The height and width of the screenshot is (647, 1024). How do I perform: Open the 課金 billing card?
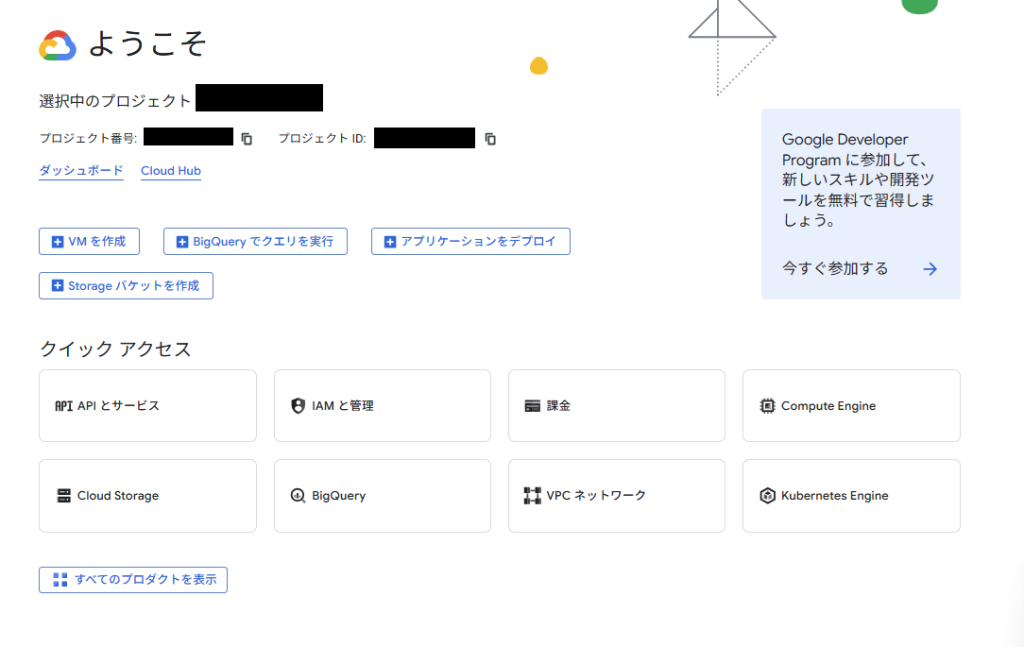[616, 406]
